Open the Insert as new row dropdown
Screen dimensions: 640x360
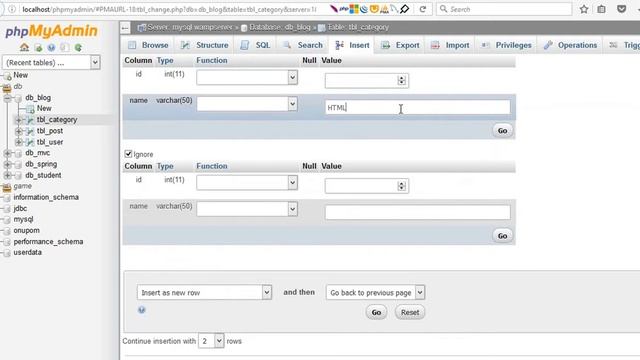coord(204,293)
